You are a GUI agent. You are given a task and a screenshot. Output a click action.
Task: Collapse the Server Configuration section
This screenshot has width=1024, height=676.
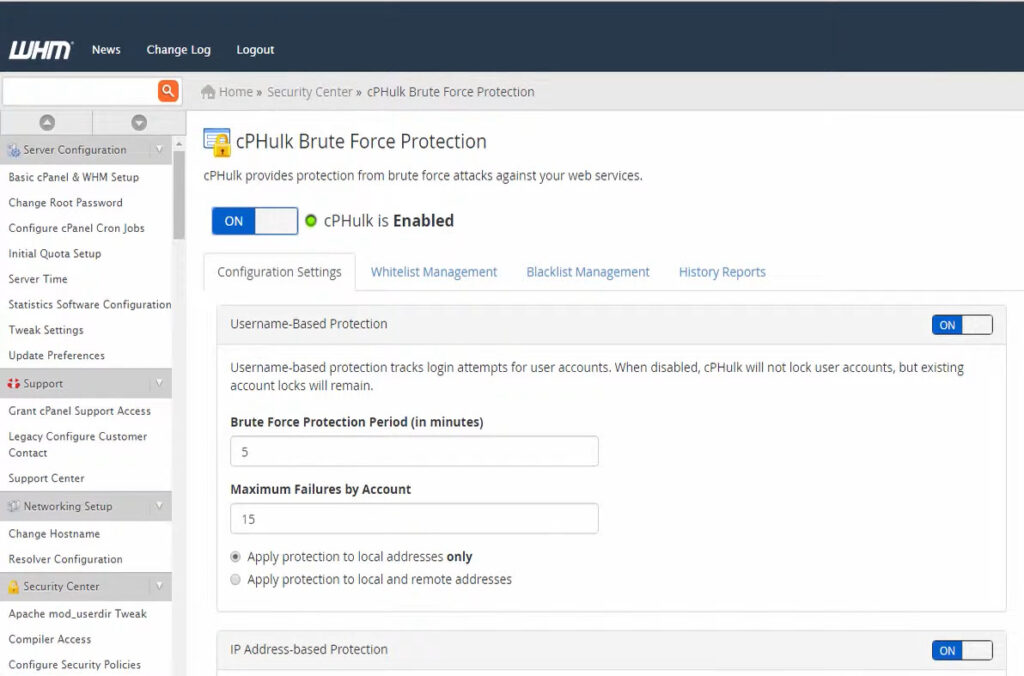coord(158,150)
